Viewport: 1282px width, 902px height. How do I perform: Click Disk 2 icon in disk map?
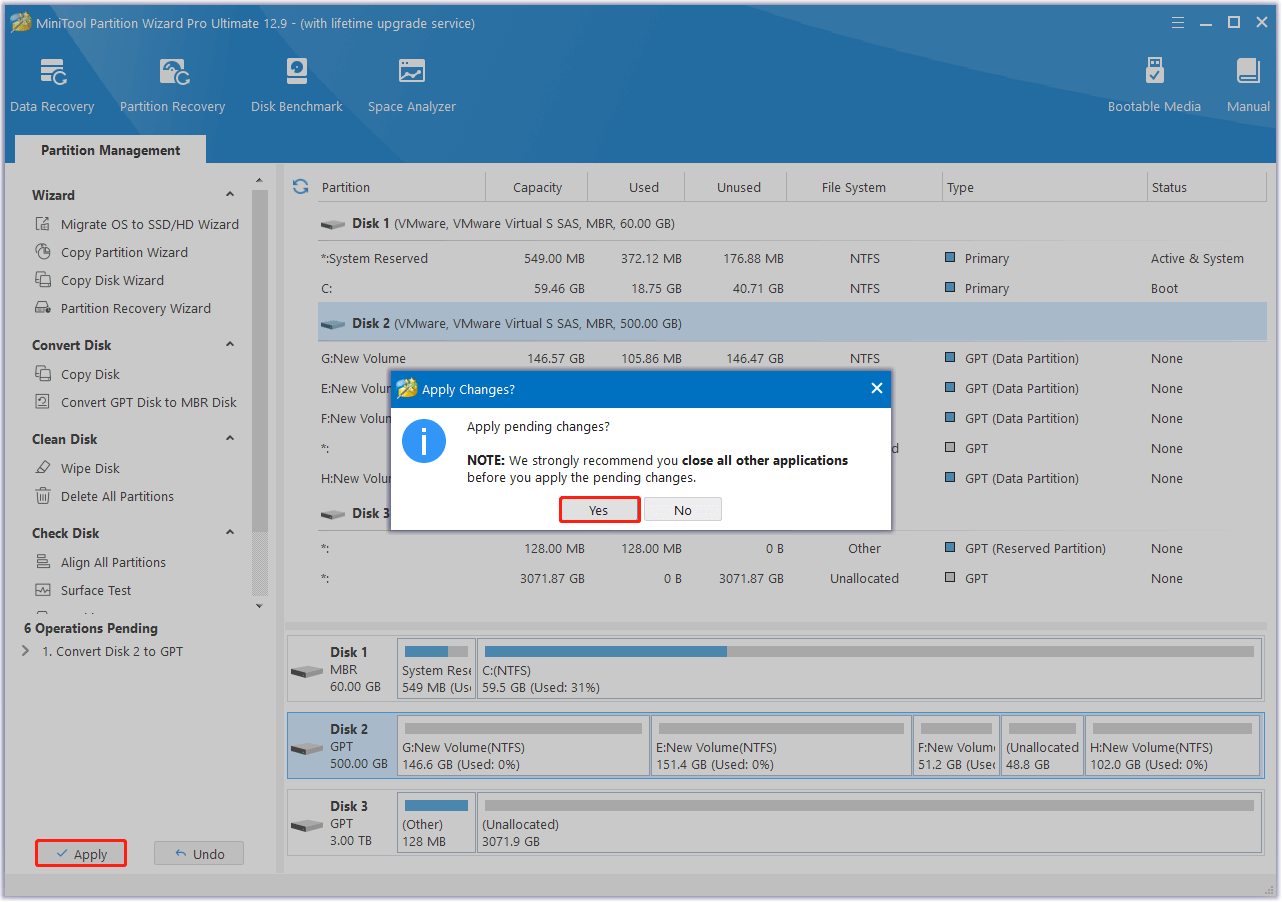[307, 747]
